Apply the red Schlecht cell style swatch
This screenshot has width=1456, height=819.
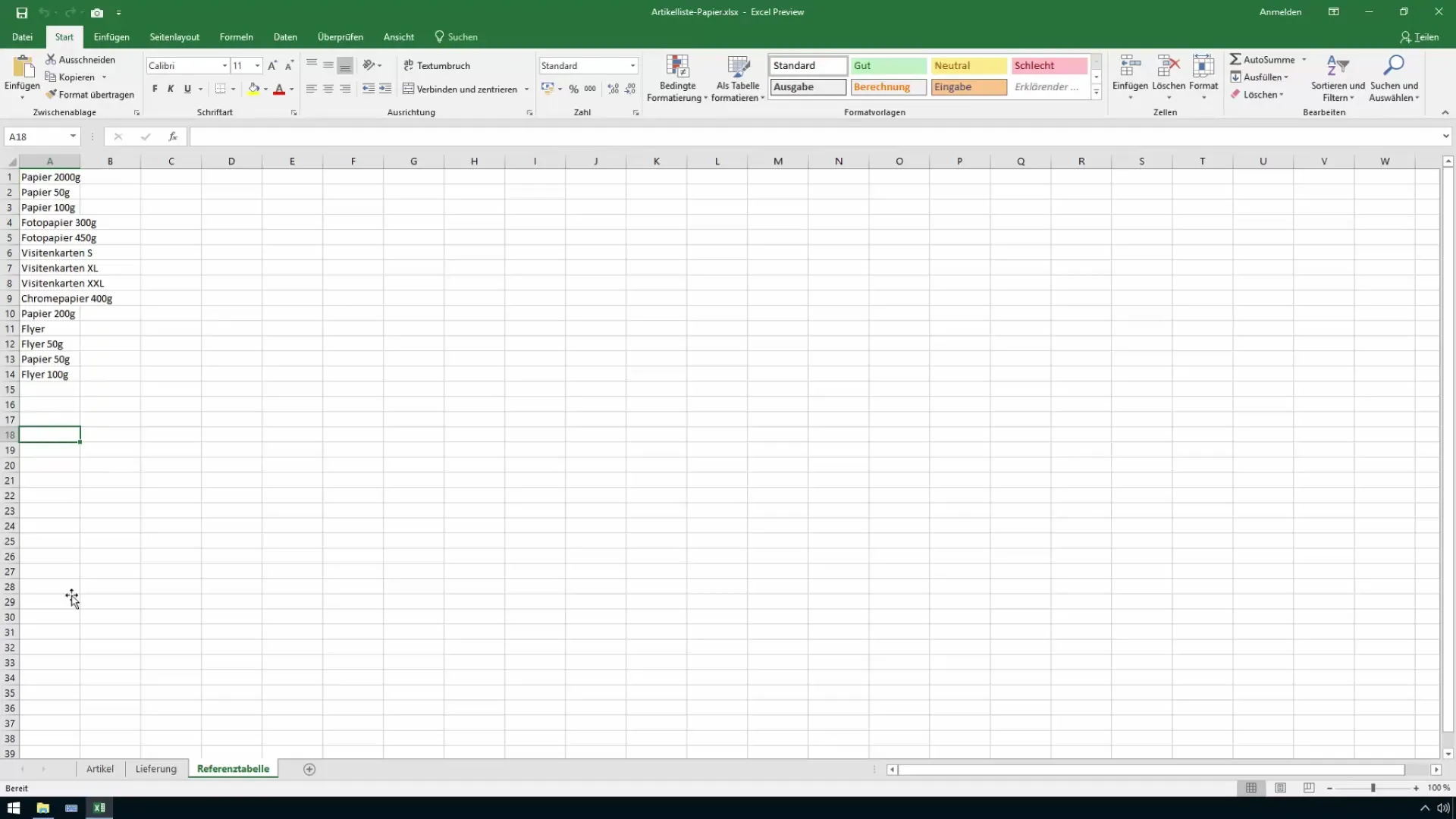pyautogui.click(x=1049, y=66)
